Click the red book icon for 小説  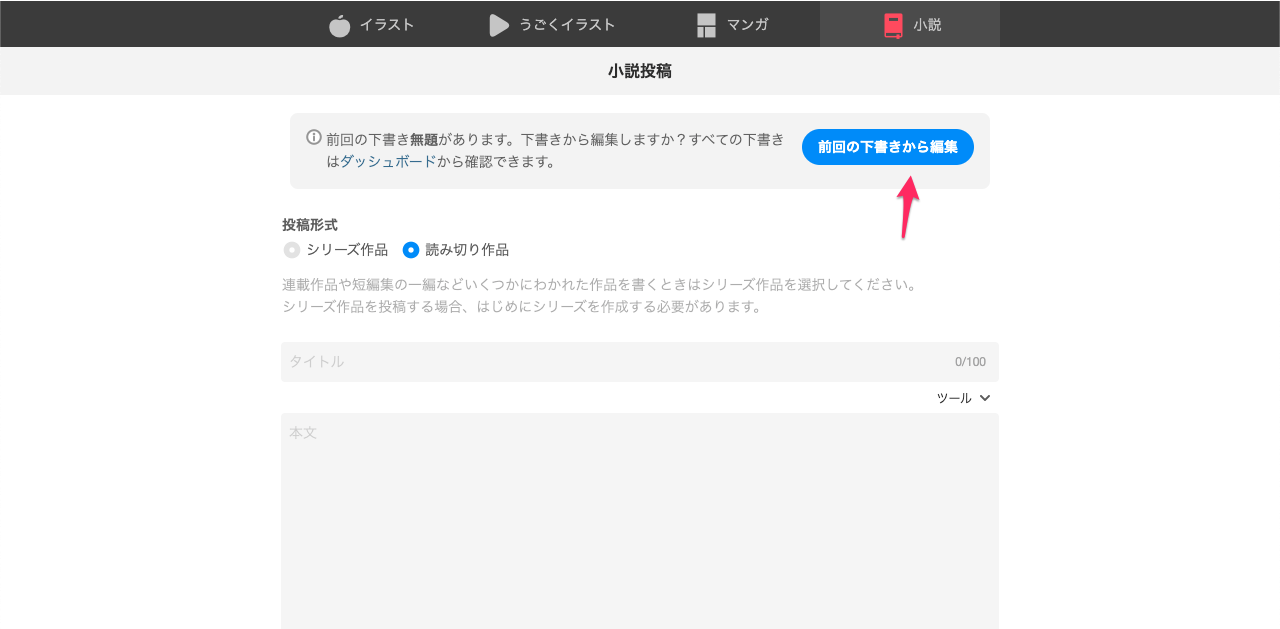click(893, 25)
